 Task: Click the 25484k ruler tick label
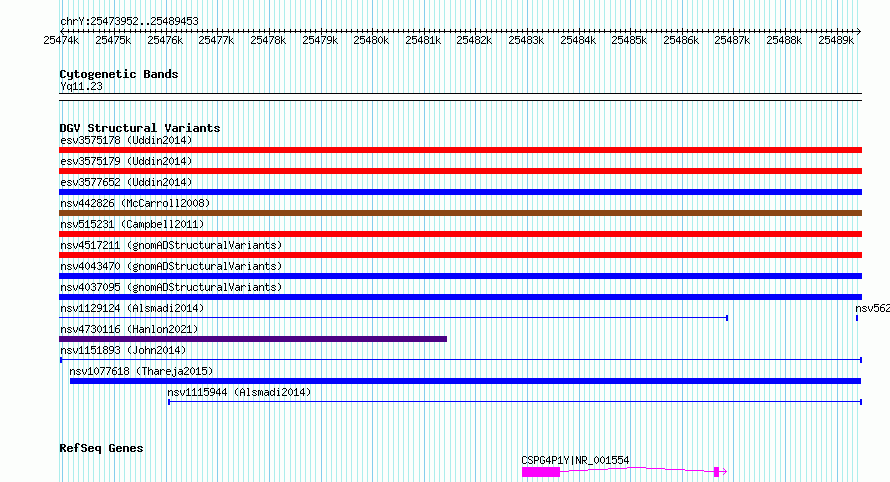click(578, 40)
